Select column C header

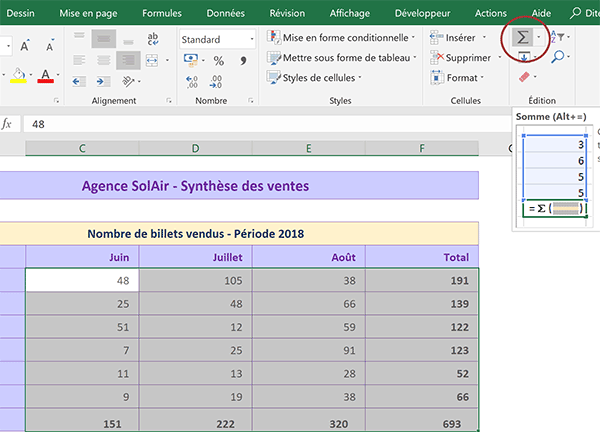tap(82, 148)
